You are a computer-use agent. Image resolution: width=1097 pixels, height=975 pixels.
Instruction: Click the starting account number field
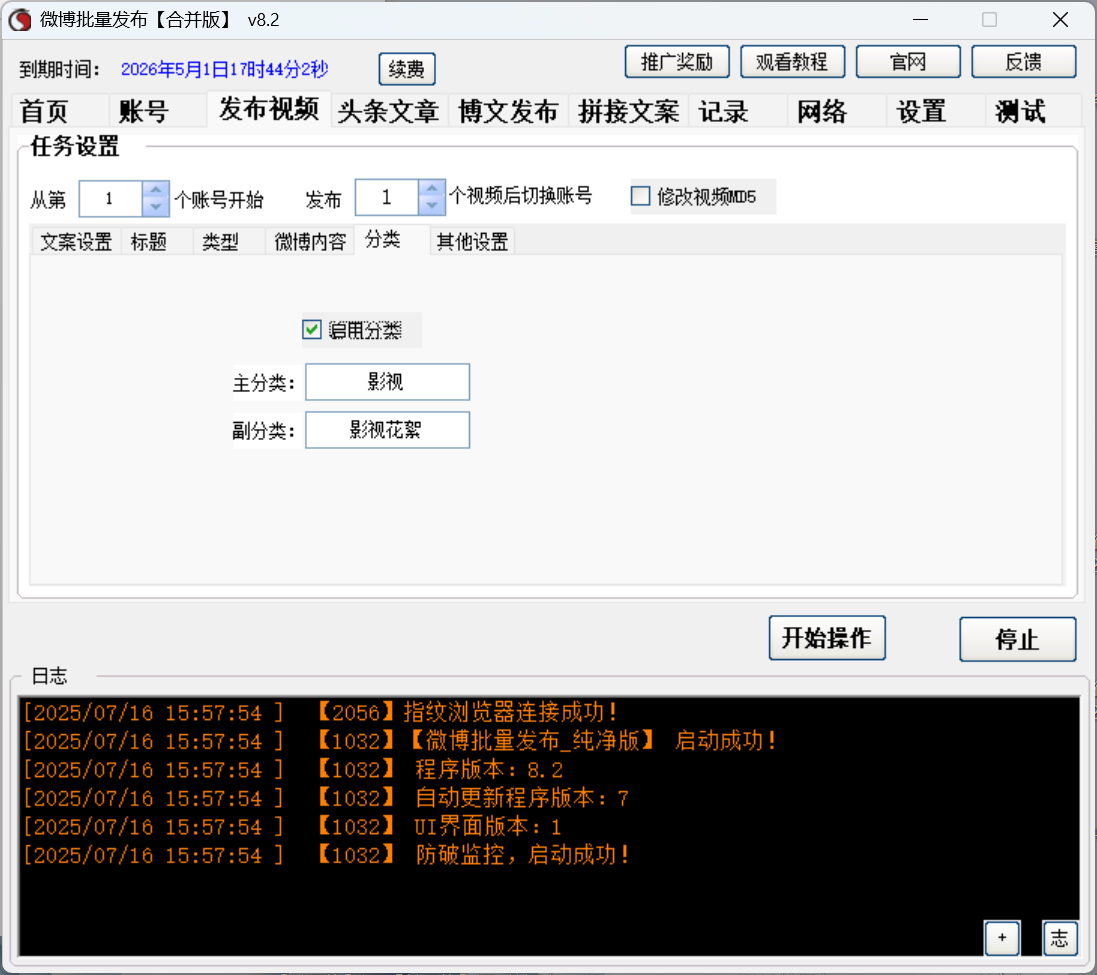111,199
